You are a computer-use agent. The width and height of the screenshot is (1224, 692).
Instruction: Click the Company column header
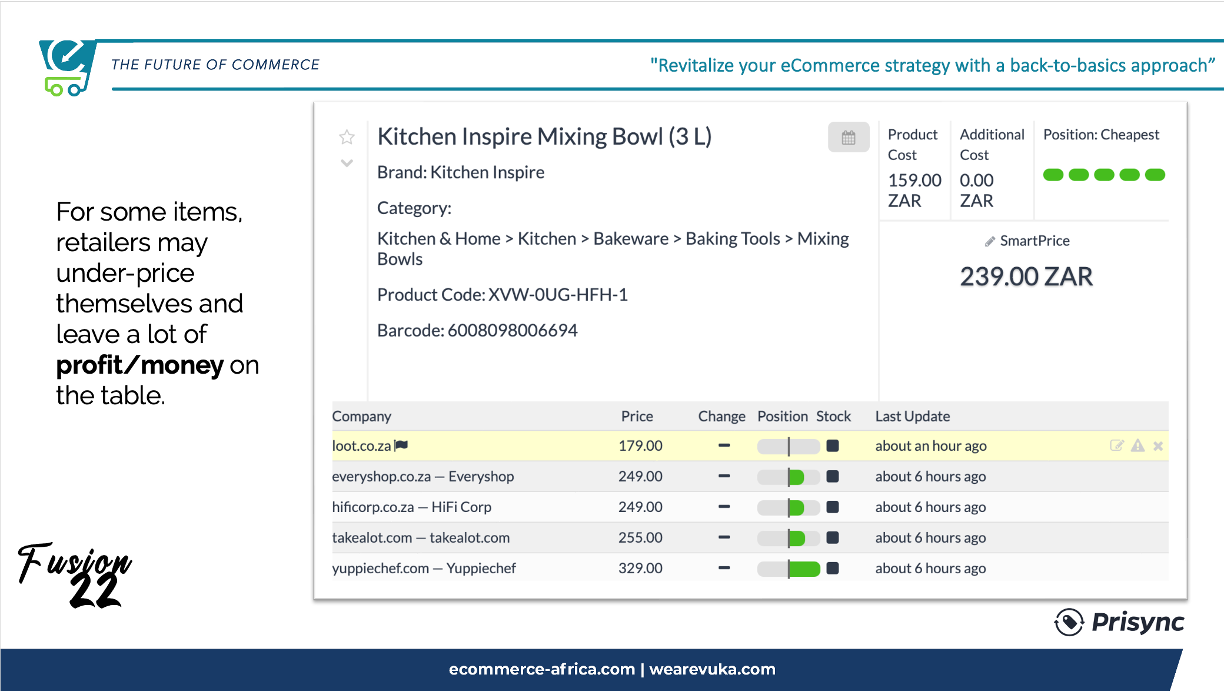pos(361,416)
